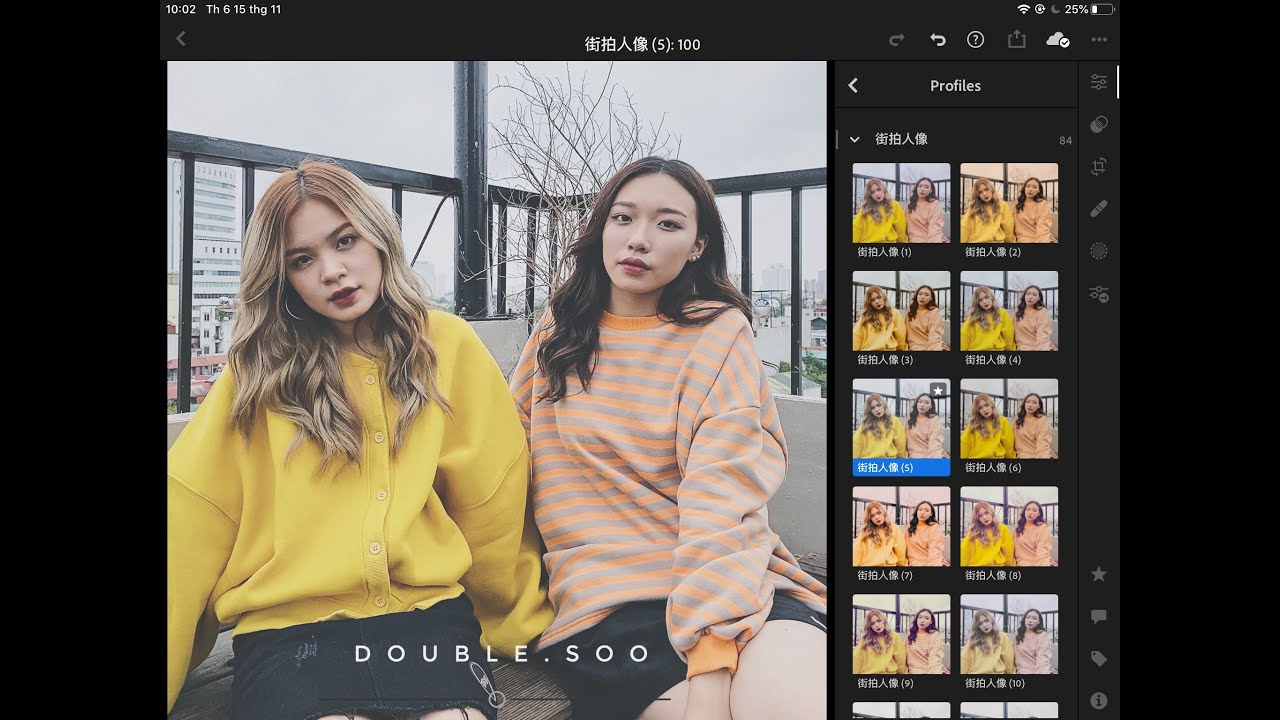The width and height of the screenshot is (1280, 720).
Task: Tap the redo arrow icon
Action: tap(897, 40)
